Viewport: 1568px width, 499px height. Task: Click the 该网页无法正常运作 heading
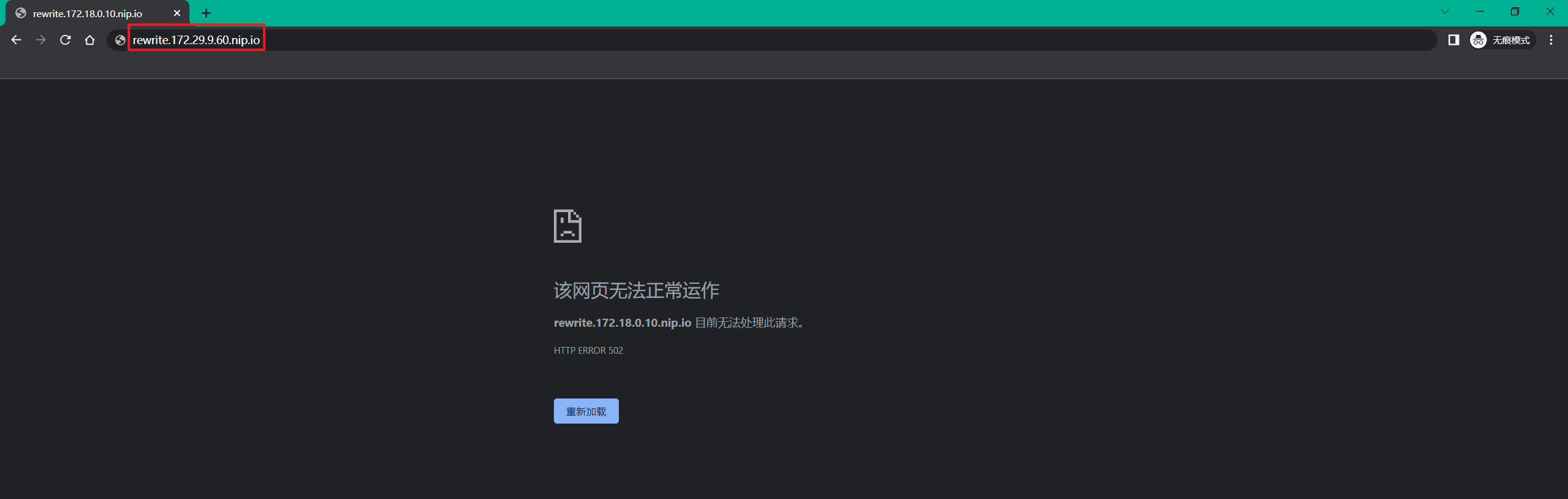(x=636, y=291)
